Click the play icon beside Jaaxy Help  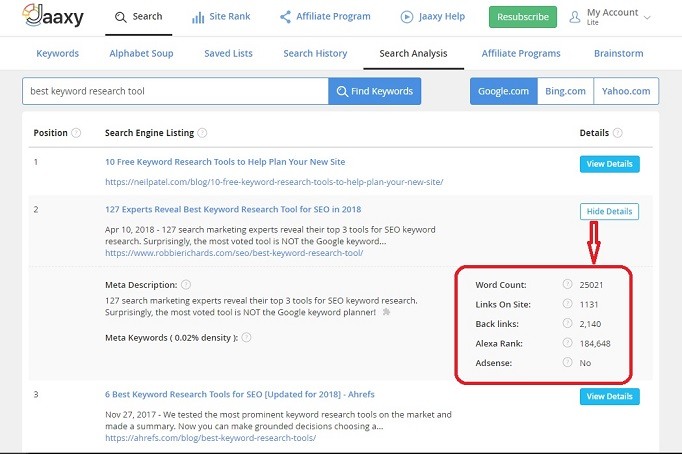(407, 17)
